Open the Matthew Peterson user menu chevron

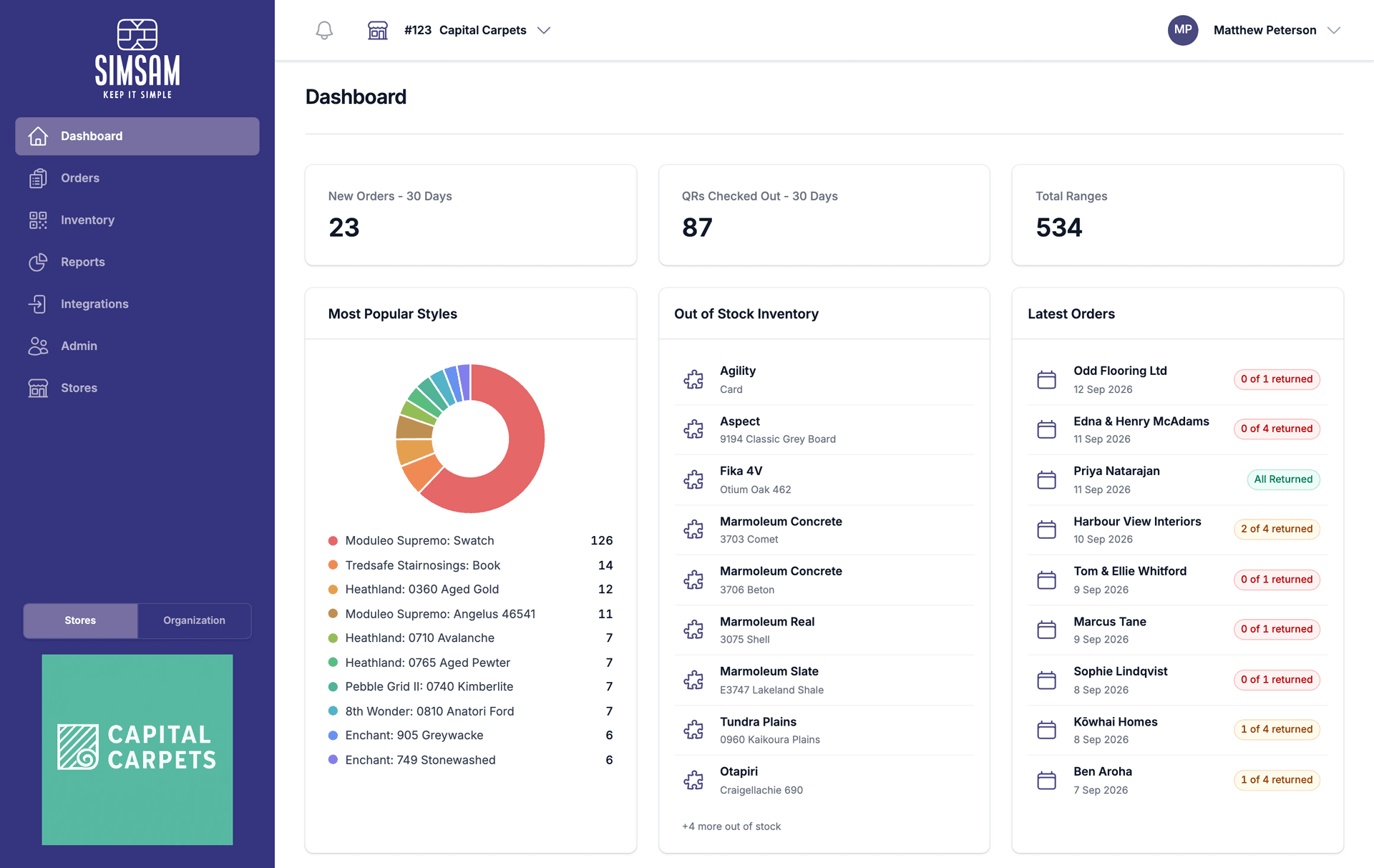click(x=1333, y=30)
